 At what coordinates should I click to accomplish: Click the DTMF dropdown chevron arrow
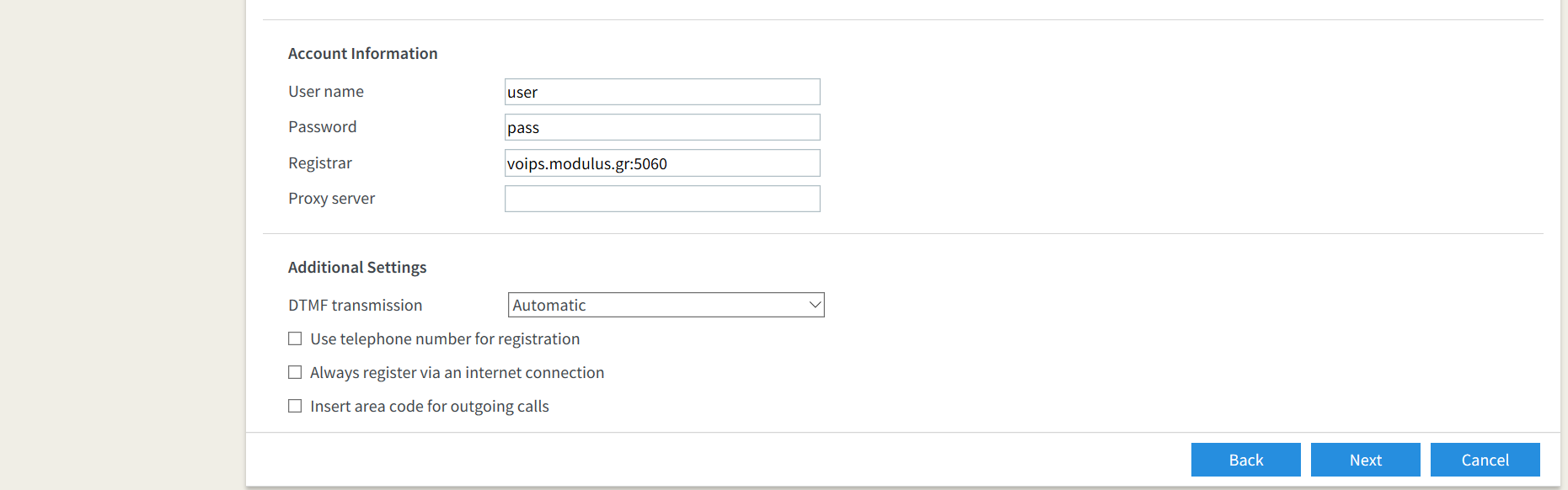[815, 305]
